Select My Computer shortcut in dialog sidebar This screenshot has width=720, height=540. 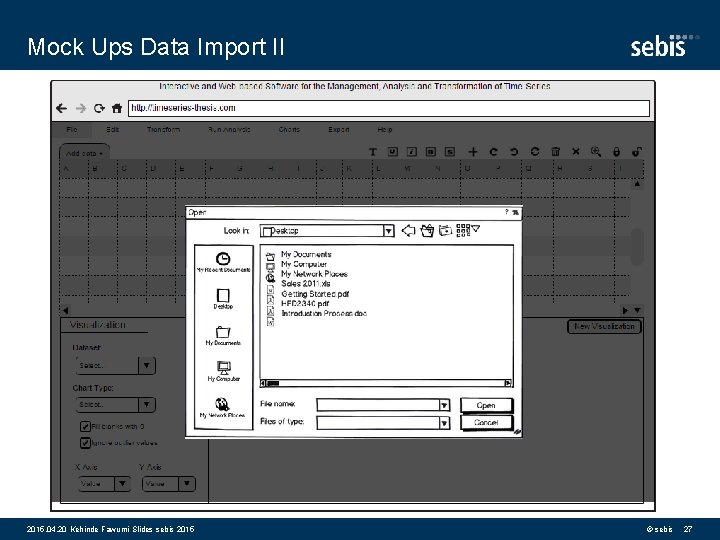[224, 371]
